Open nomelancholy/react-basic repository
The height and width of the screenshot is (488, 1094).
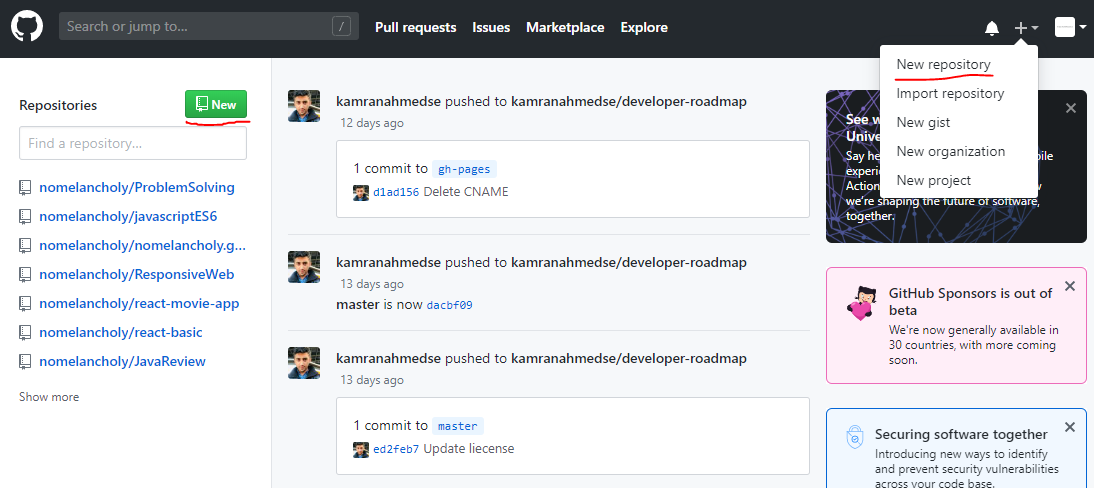pyautogui.click(x=121, y=332)
